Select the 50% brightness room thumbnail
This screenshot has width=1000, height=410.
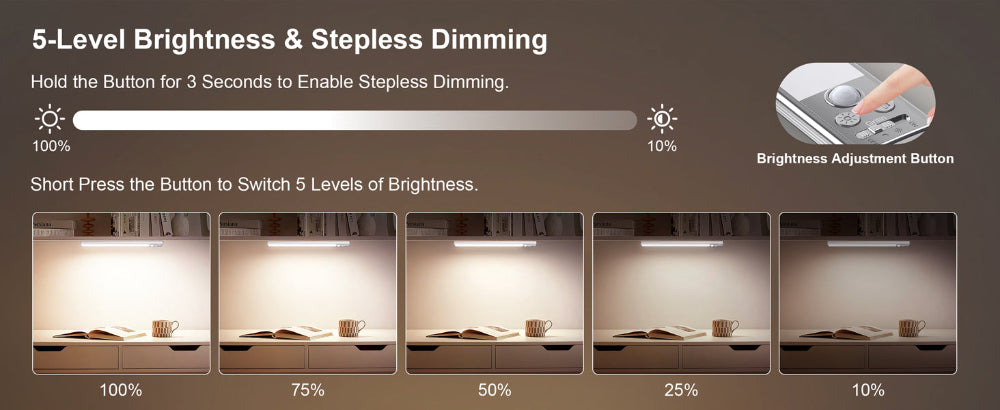(x=495, y=293)
